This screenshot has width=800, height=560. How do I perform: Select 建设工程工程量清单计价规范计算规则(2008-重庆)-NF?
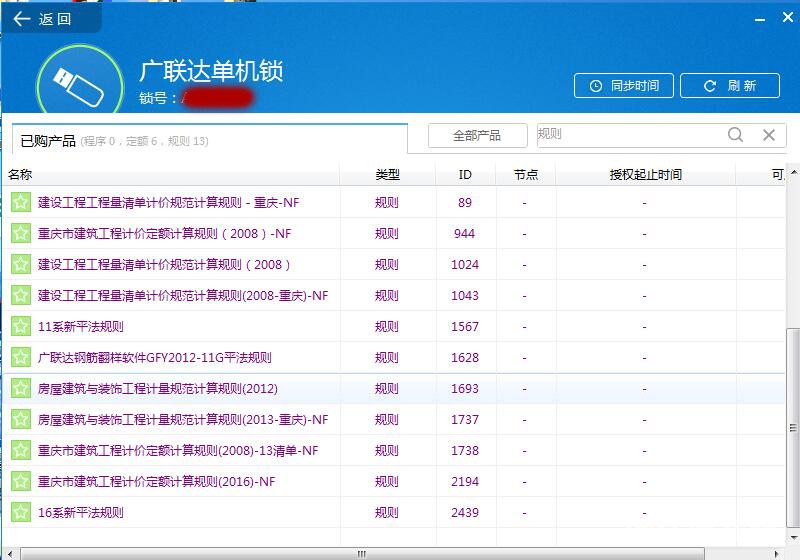click(183, 296)
